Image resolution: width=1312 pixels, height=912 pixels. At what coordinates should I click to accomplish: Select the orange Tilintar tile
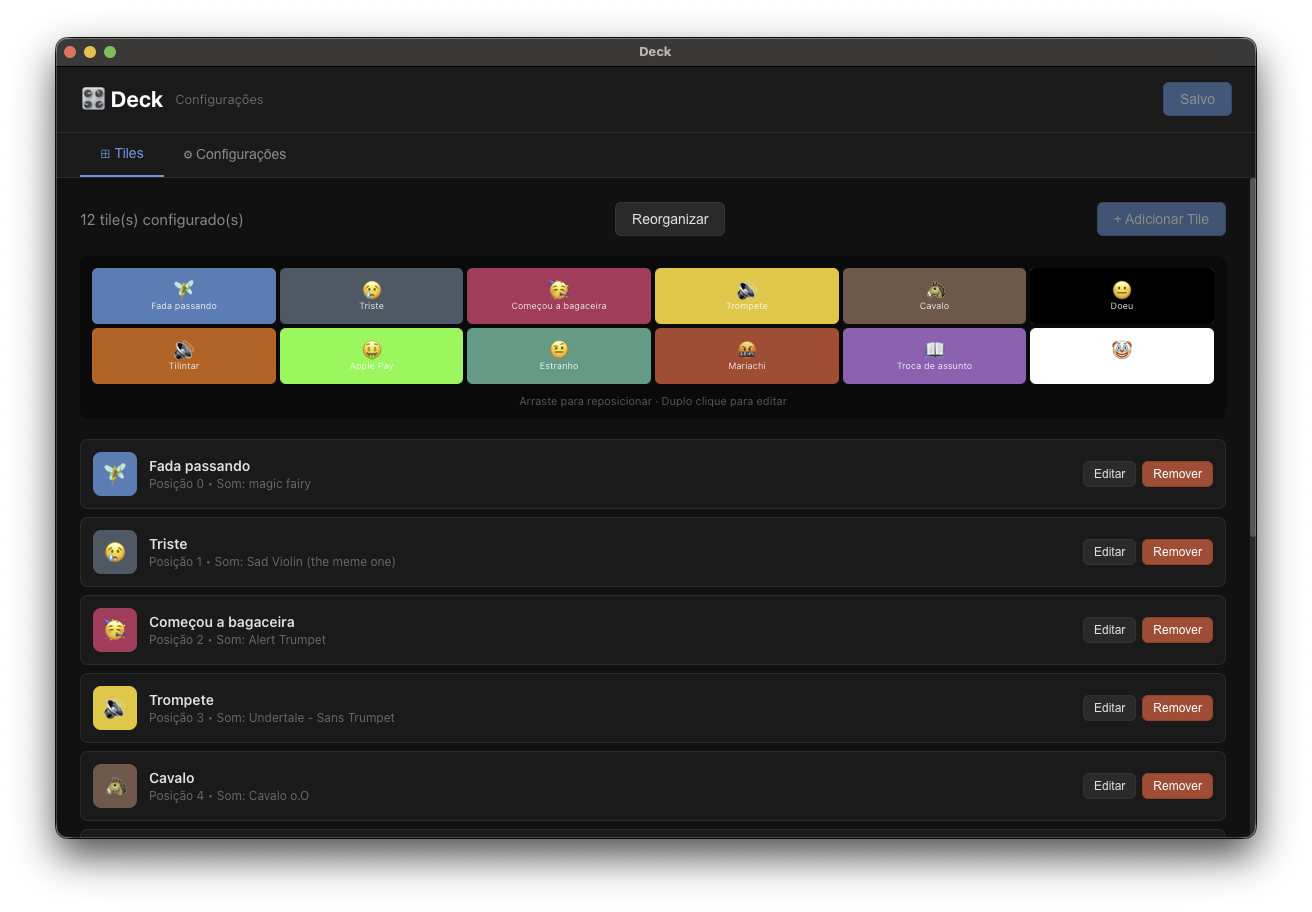point(184,356)
